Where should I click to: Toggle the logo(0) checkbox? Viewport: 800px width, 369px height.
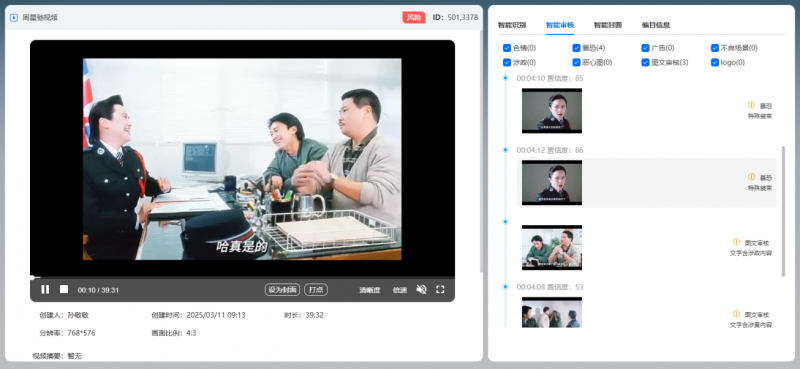pos(715,62)
